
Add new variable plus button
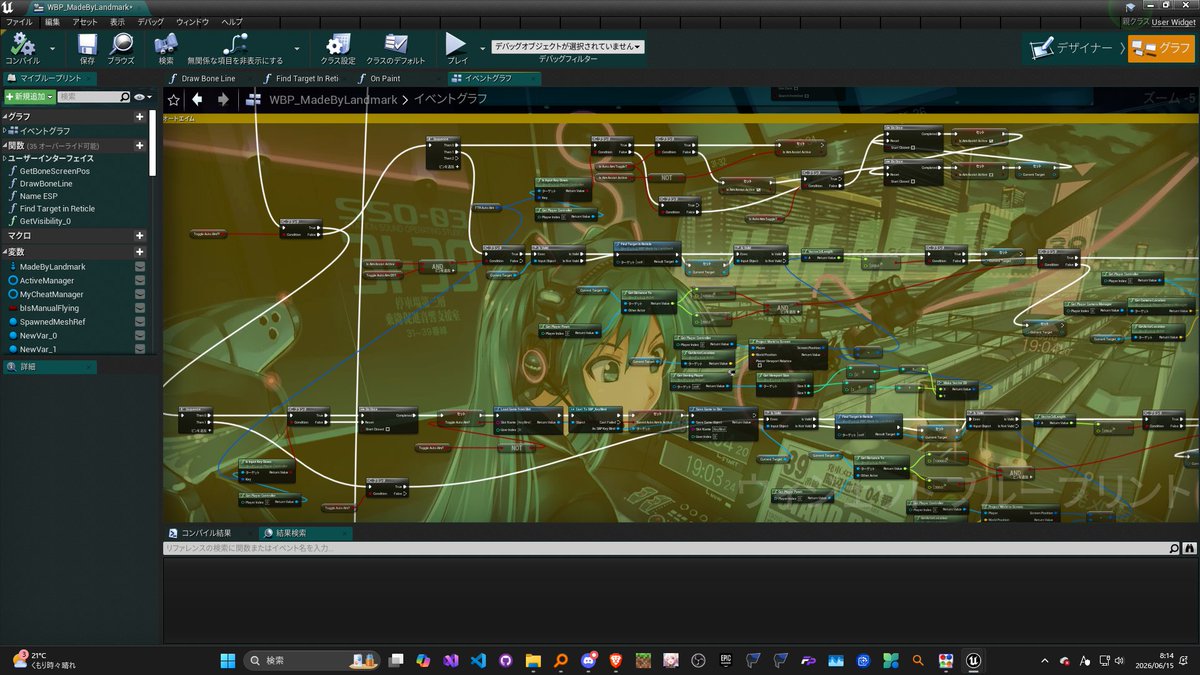140,252
